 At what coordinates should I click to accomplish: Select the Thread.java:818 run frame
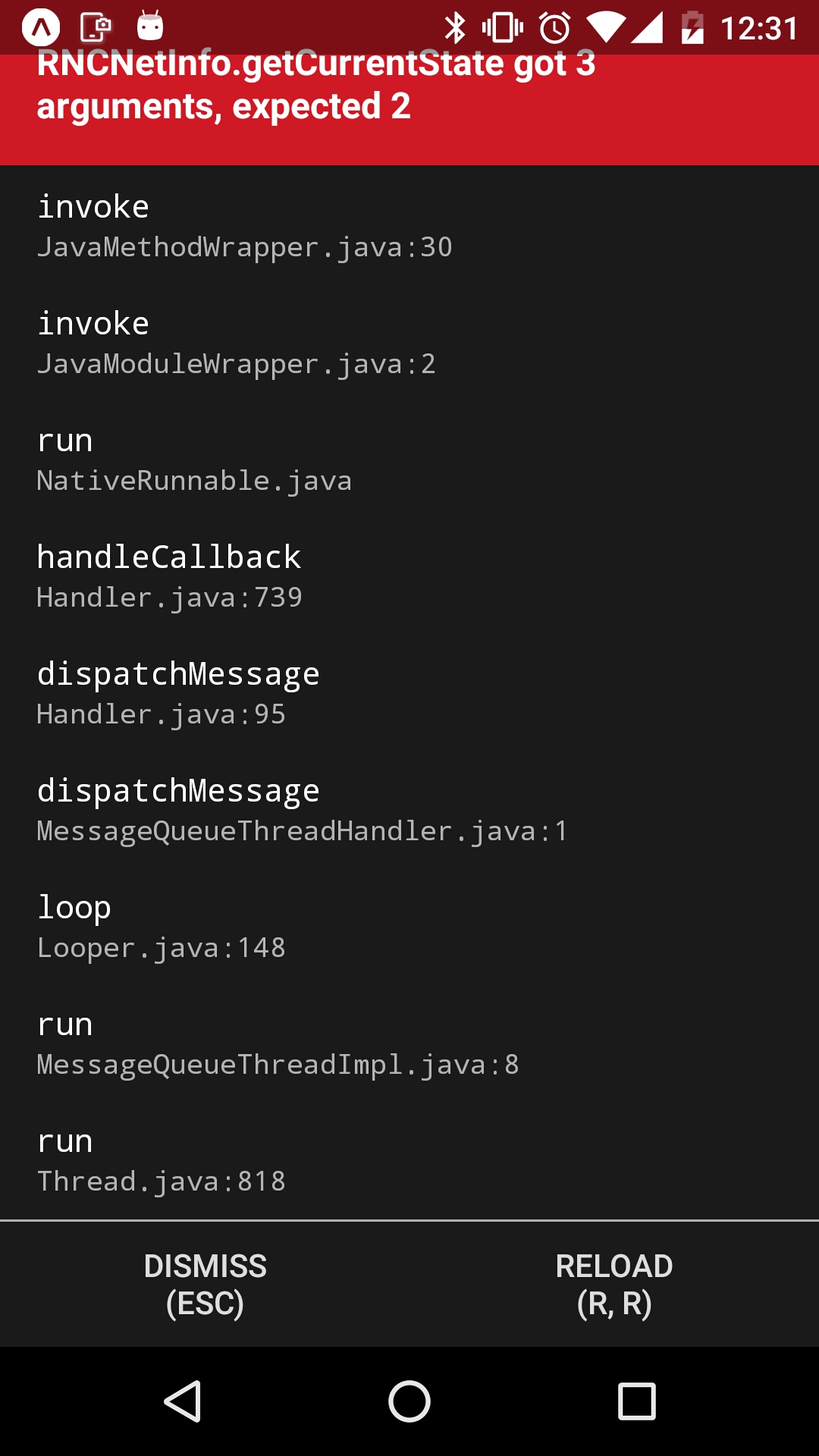pos(161,1159)
